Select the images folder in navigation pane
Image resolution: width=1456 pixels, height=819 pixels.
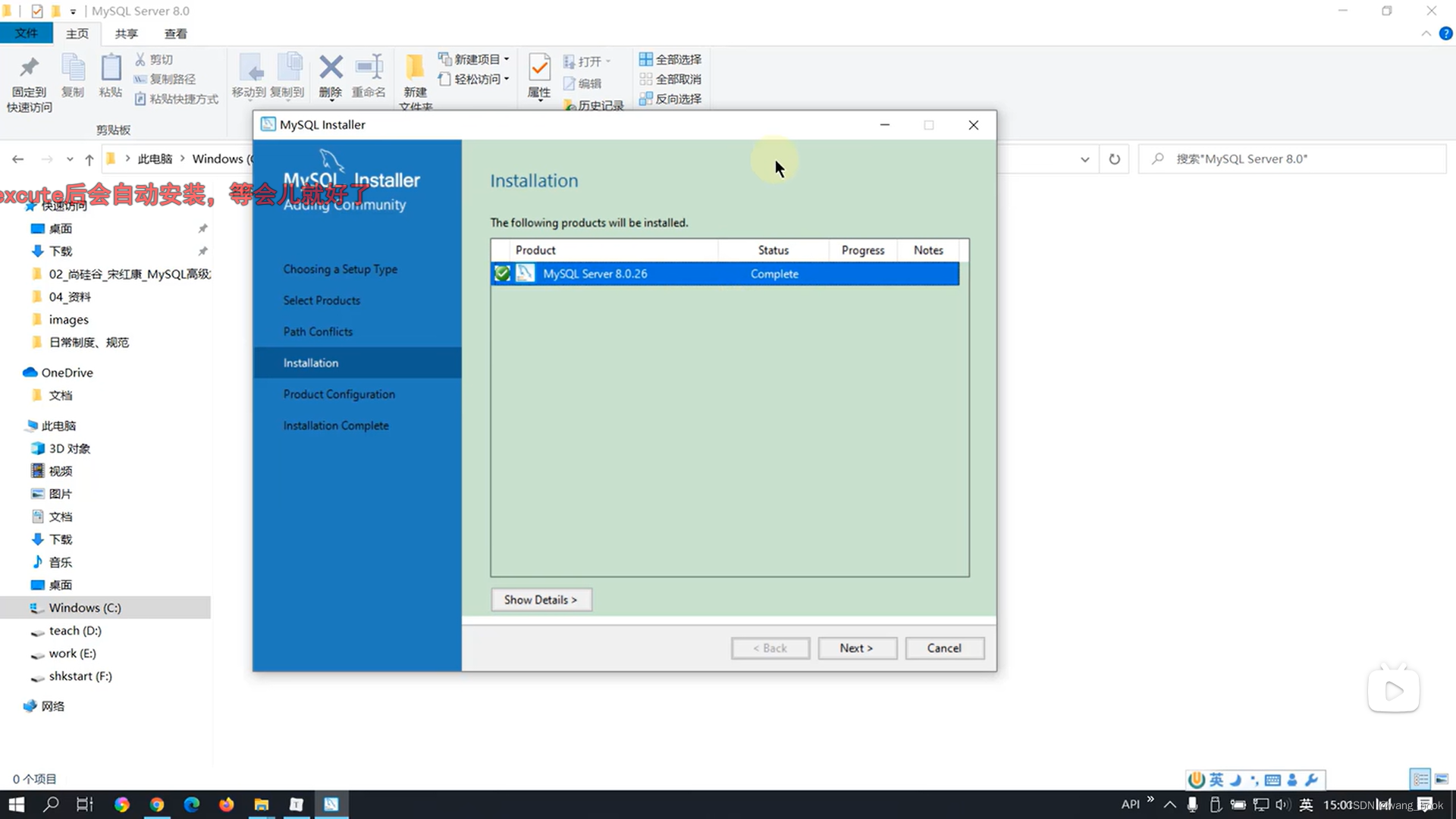click(68, 319)
